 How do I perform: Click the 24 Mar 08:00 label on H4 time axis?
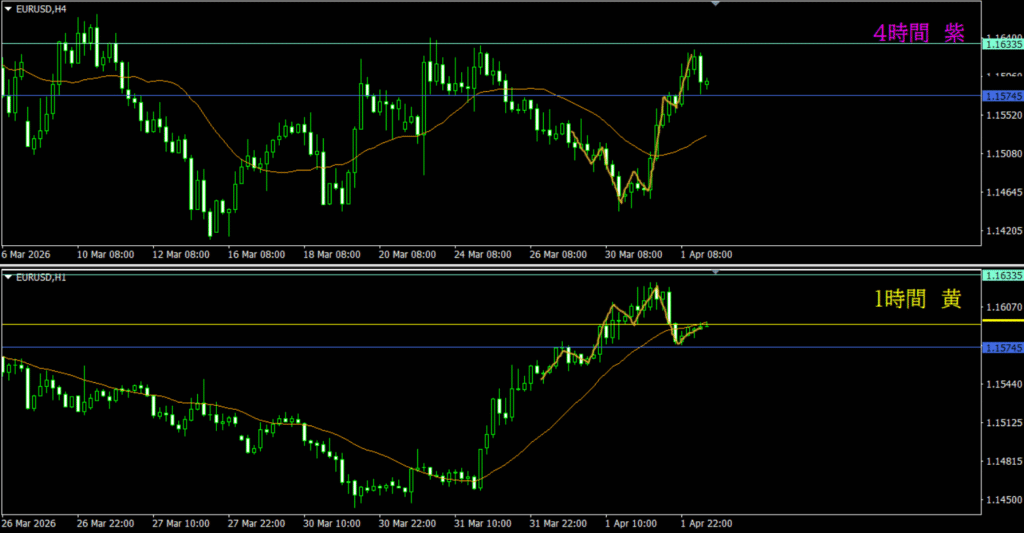pyautogui.click(x=483, y=255)
